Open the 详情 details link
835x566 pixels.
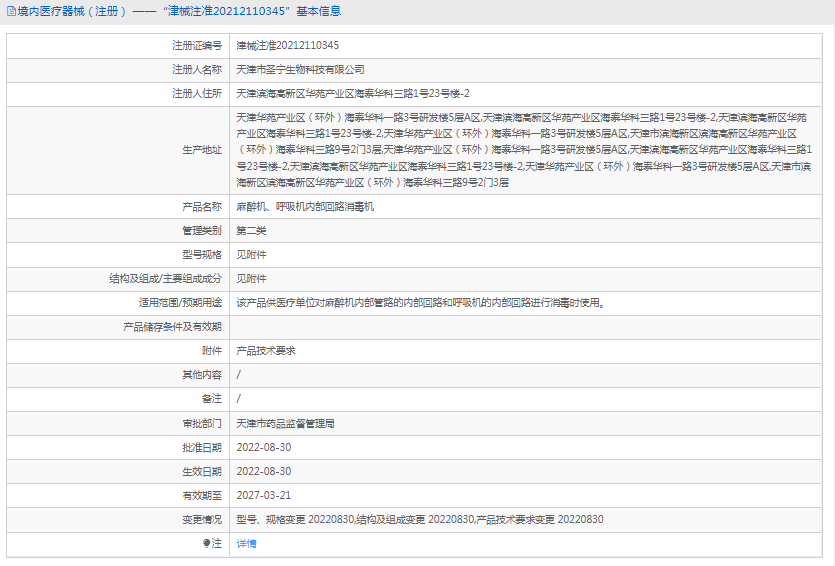(x=246, y=543)
